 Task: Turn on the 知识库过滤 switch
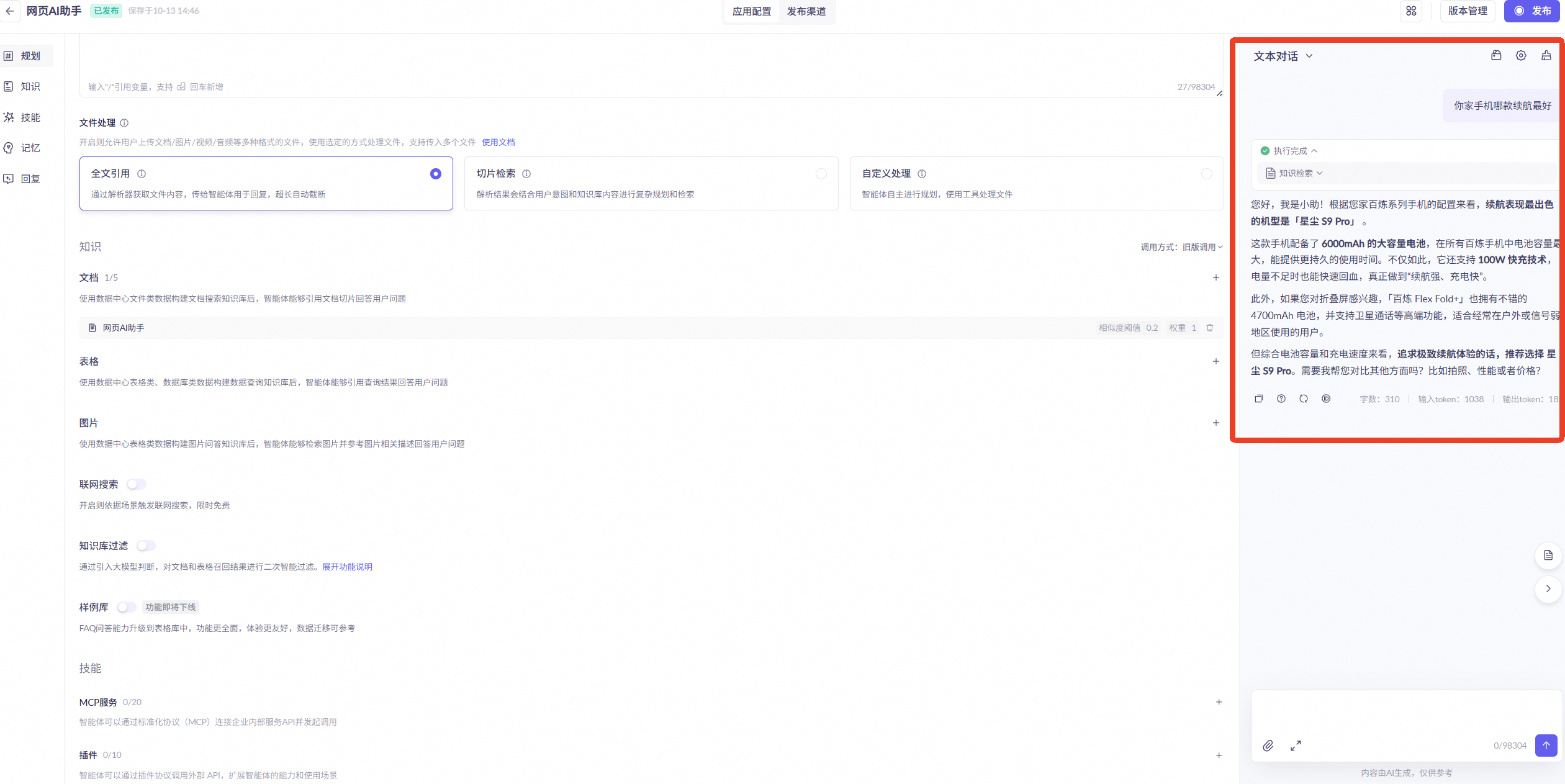[146, 546]
